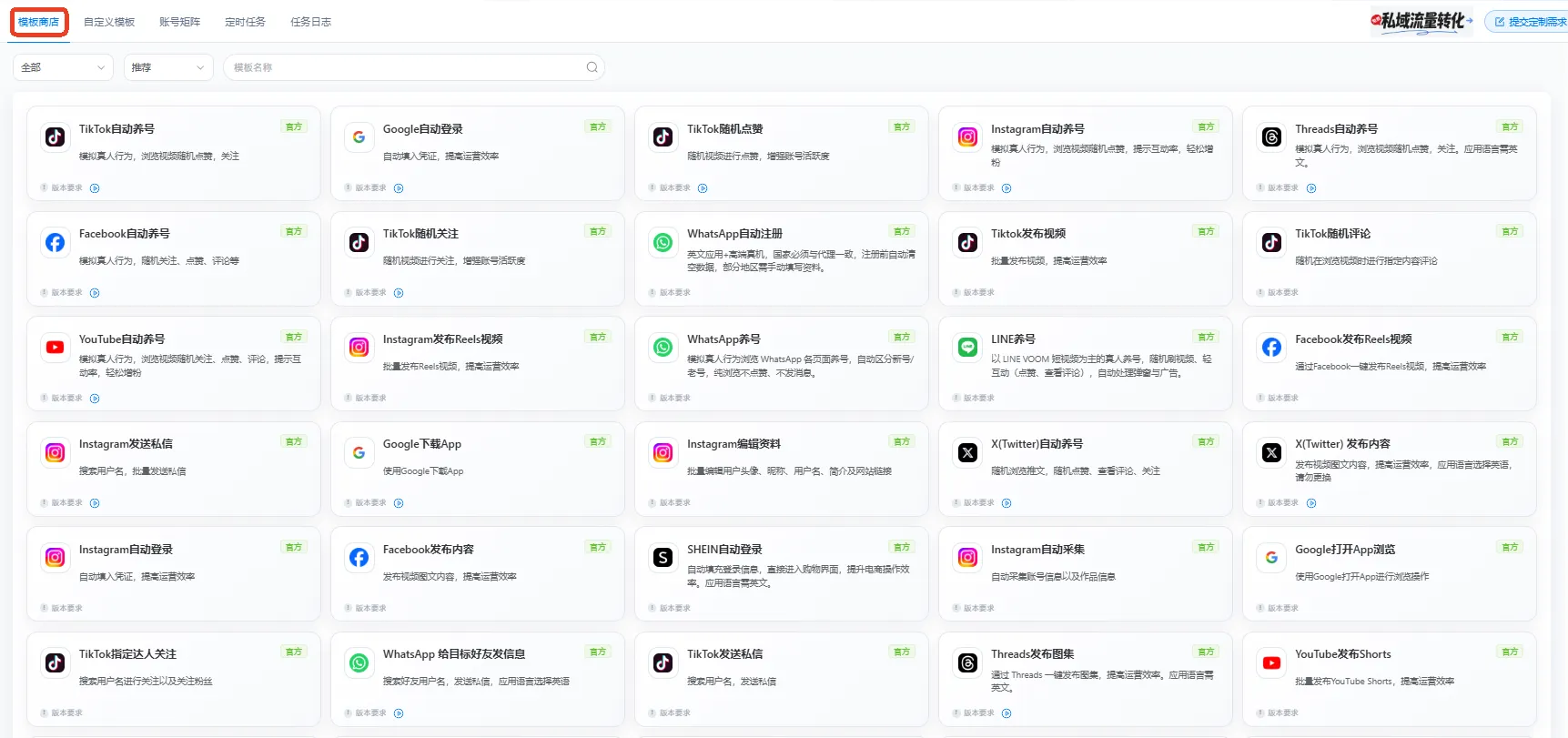Open 版本要求 on the Instagram自动登录 card

coord(62,608)
